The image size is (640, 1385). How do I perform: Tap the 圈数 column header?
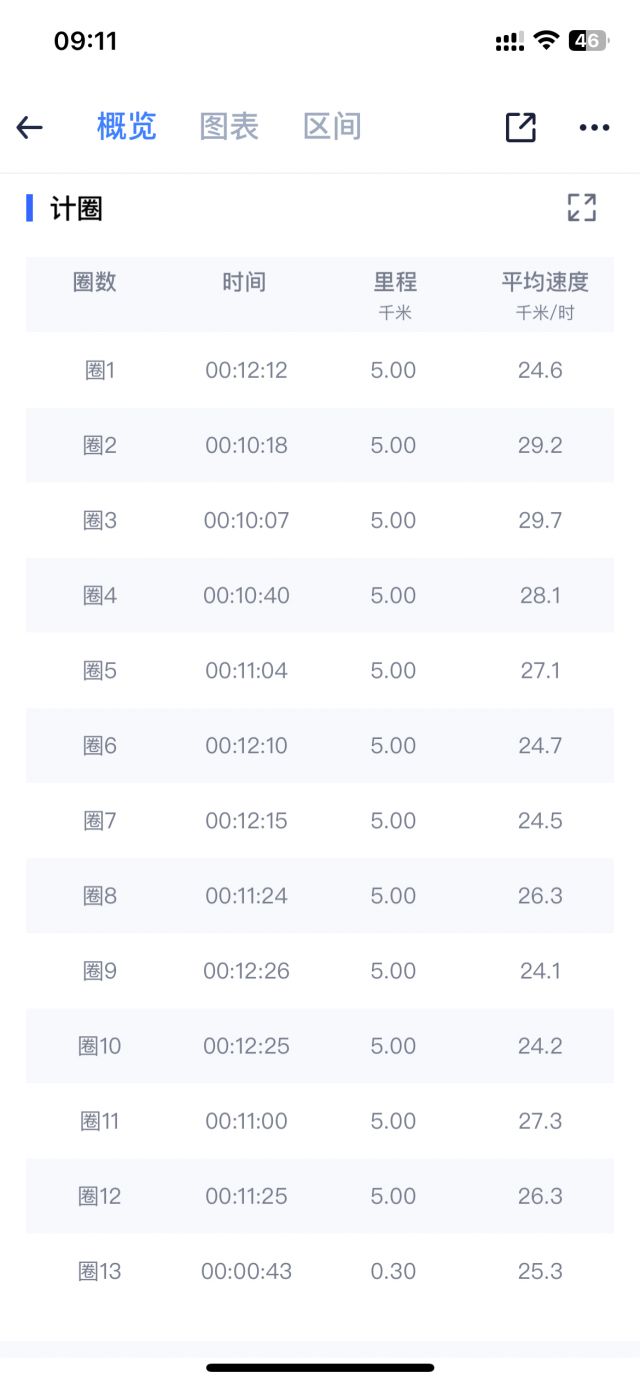[95, 282]
